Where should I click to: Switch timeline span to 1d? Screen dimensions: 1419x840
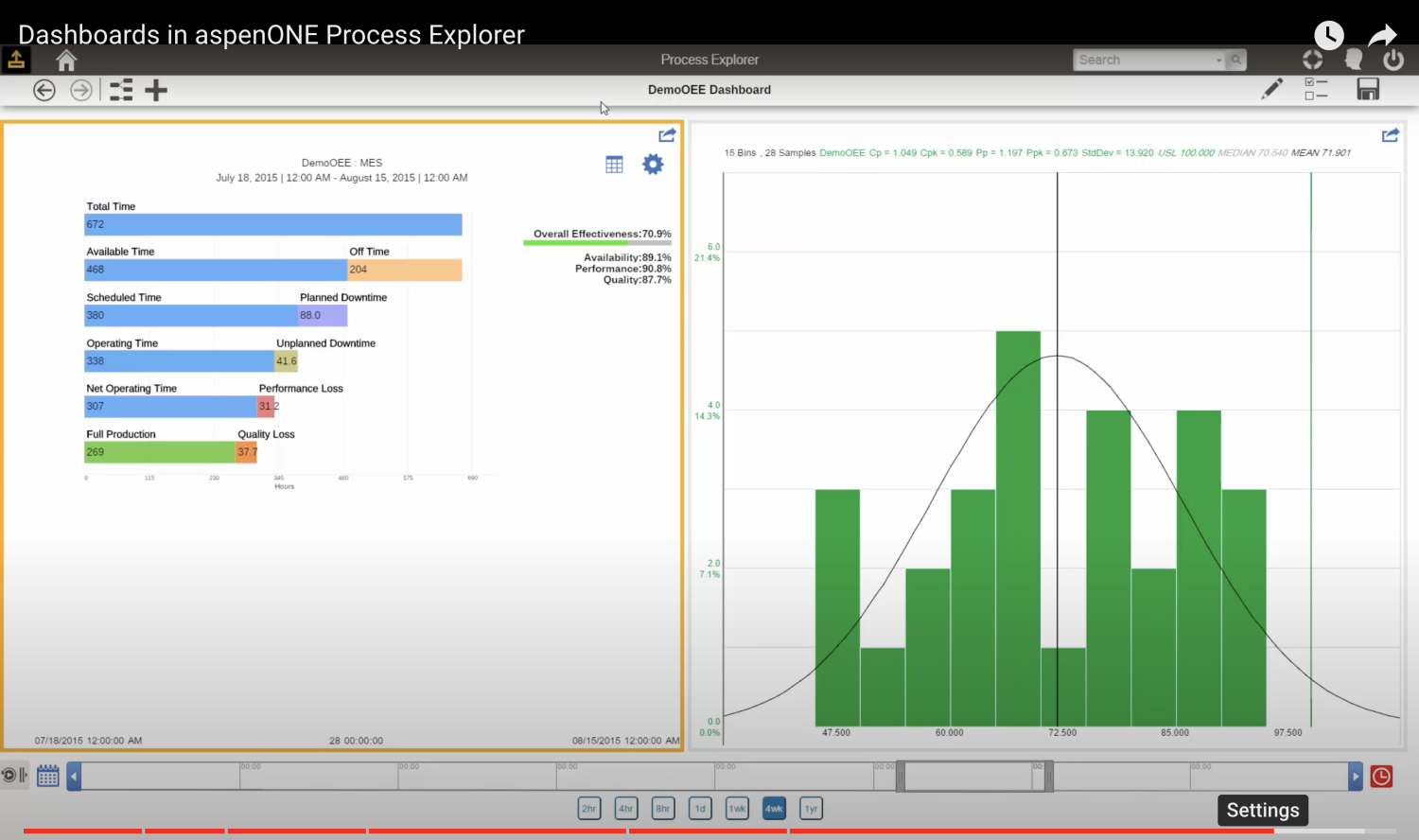click(x=700, y=809)
